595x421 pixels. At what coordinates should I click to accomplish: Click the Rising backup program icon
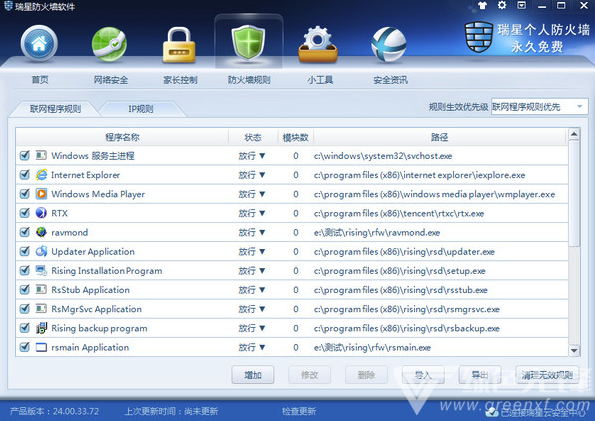tap(41, 328)
